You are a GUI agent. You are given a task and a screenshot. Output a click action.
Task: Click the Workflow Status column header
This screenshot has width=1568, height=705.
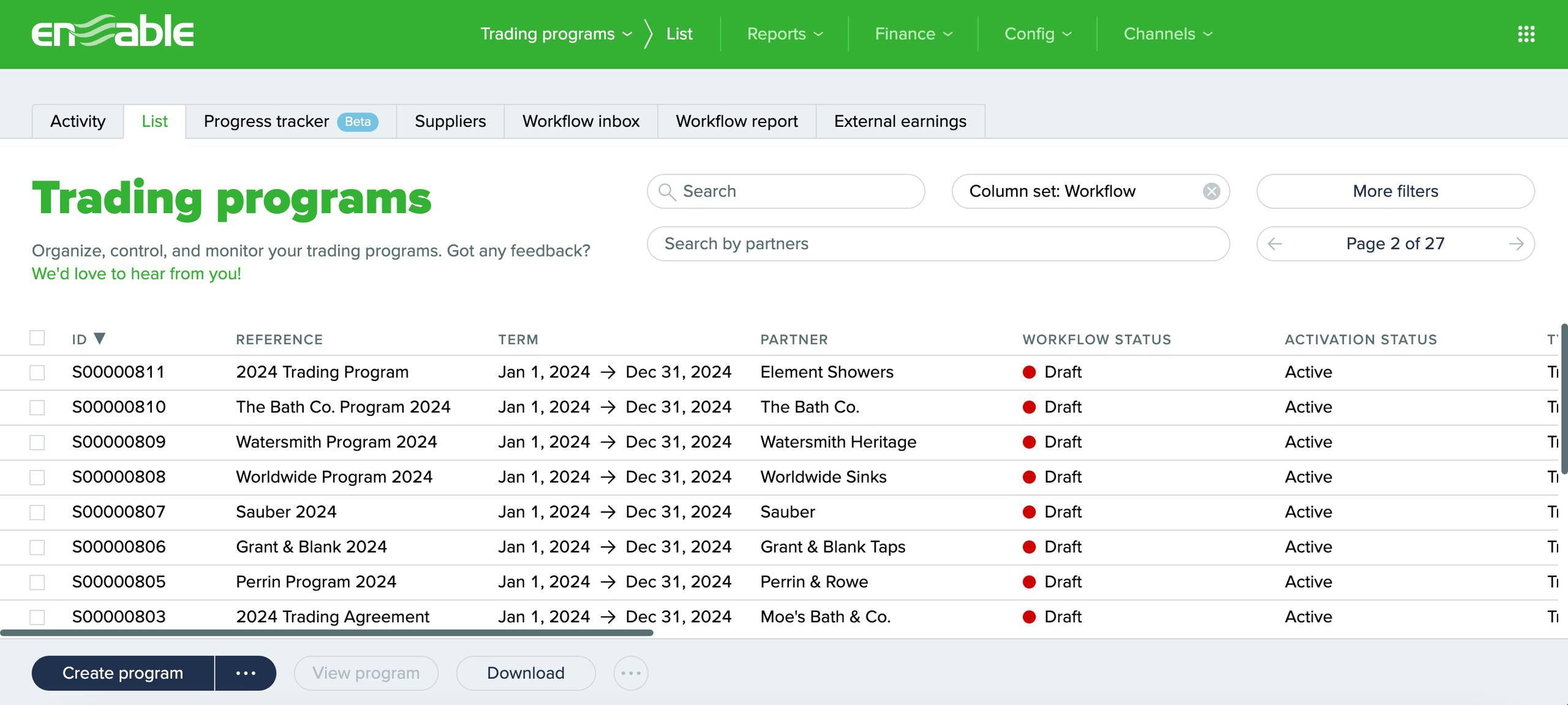pyautogui.click(x=1096, y=340)
